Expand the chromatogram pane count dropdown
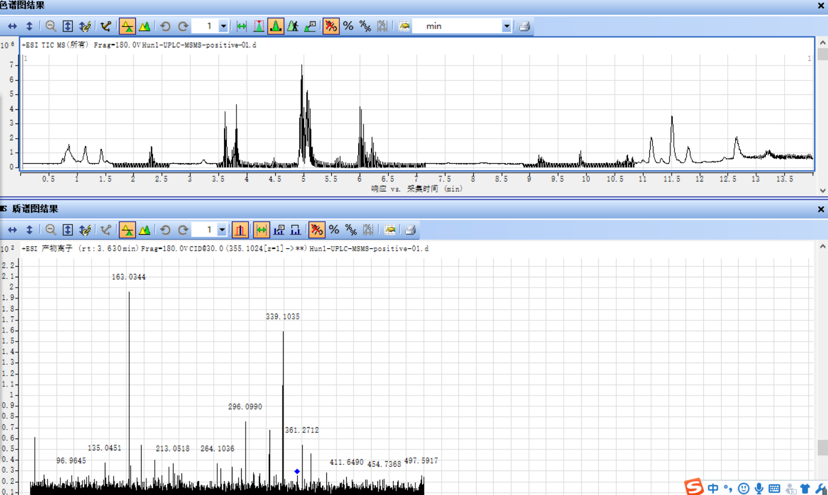The height and width of the screenshot is (495, 828). [223, 26]
